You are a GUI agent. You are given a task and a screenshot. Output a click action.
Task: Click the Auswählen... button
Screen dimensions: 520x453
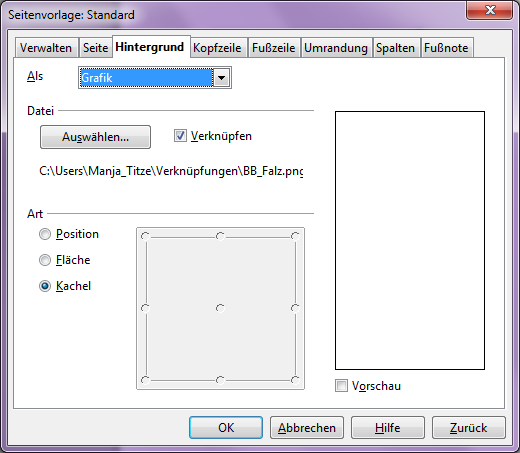(x=95, y=137)
